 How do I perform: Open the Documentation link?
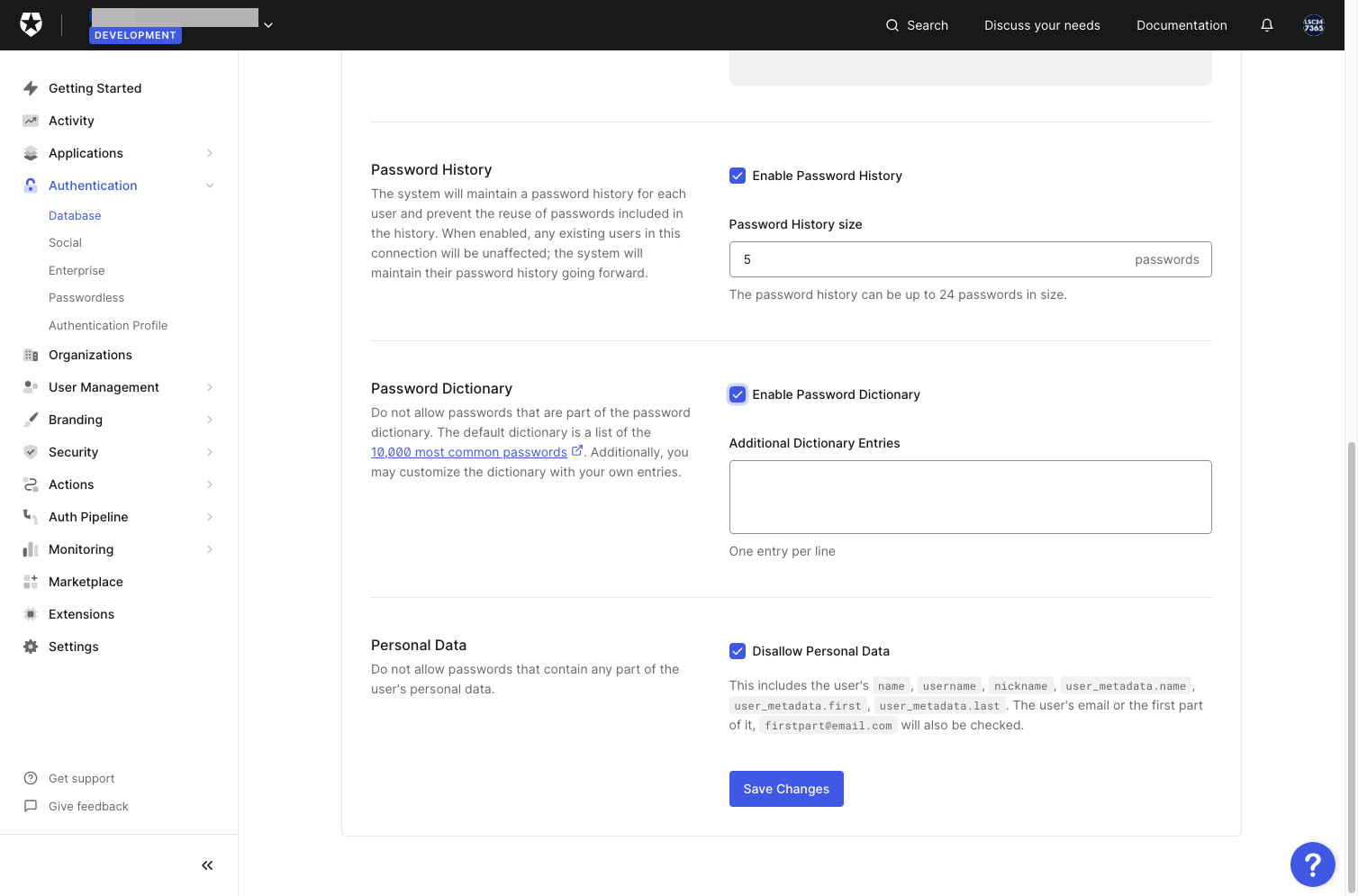(1181, 25)
